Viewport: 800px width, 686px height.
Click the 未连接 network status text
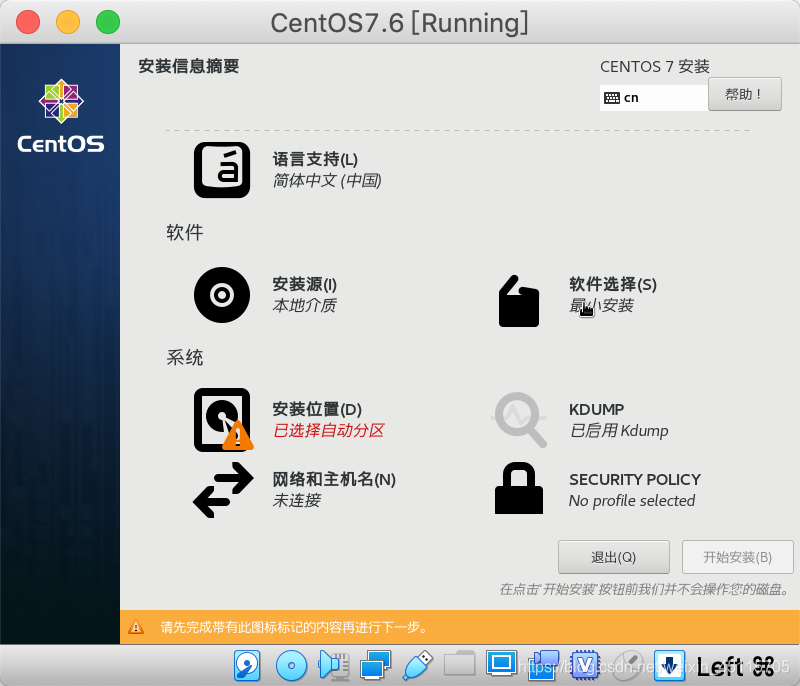click(x=296, y=500)
